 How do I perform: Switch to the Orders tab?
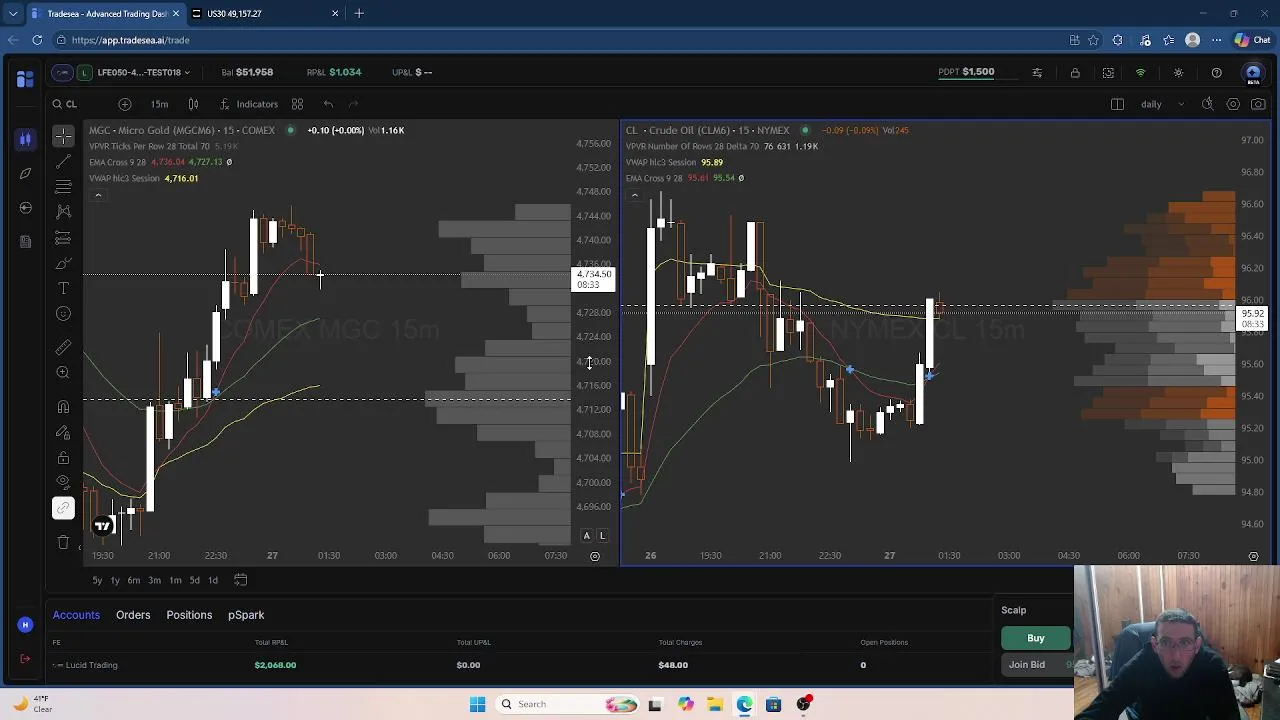(133, 615)
